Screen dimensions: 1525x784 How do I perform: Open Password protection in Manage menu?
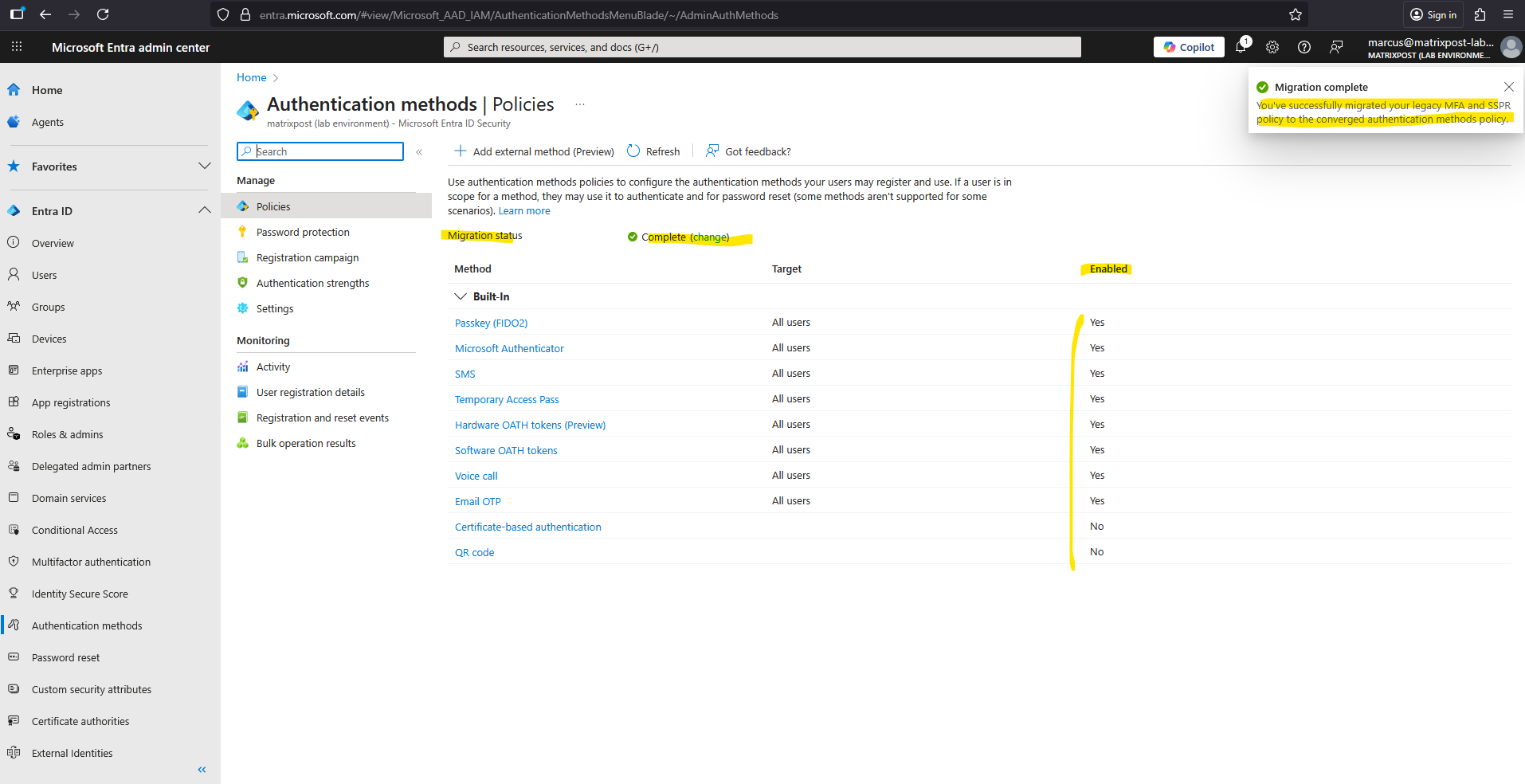click(x=303, y=232)
